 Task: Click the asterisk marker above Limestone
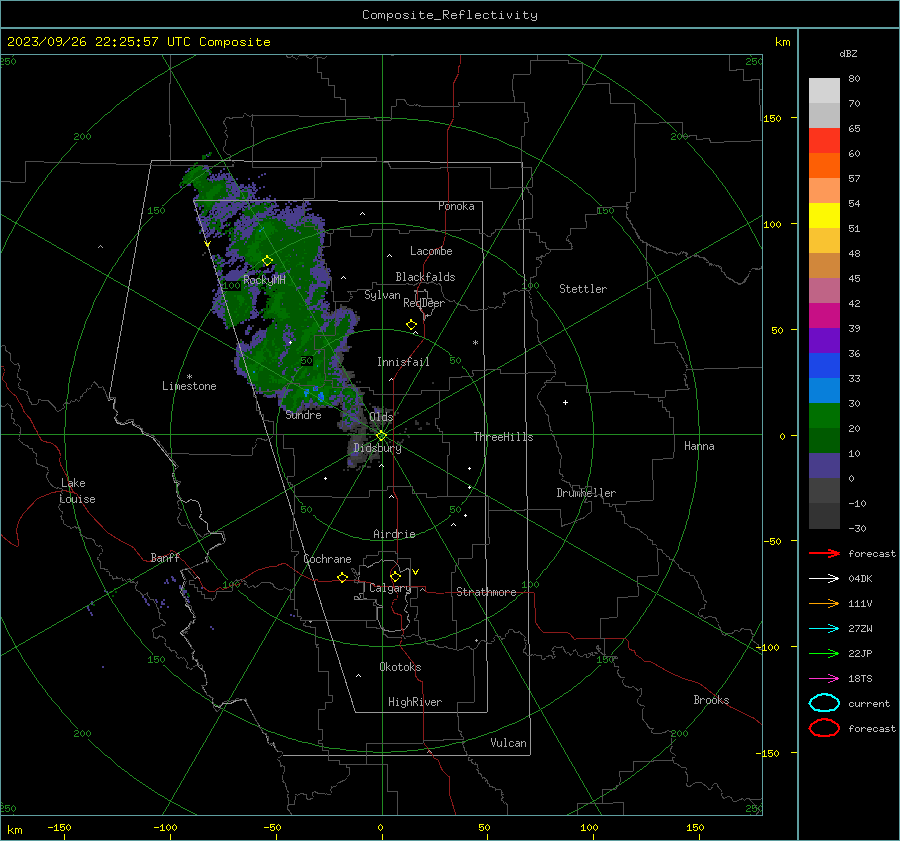point(189,377)
